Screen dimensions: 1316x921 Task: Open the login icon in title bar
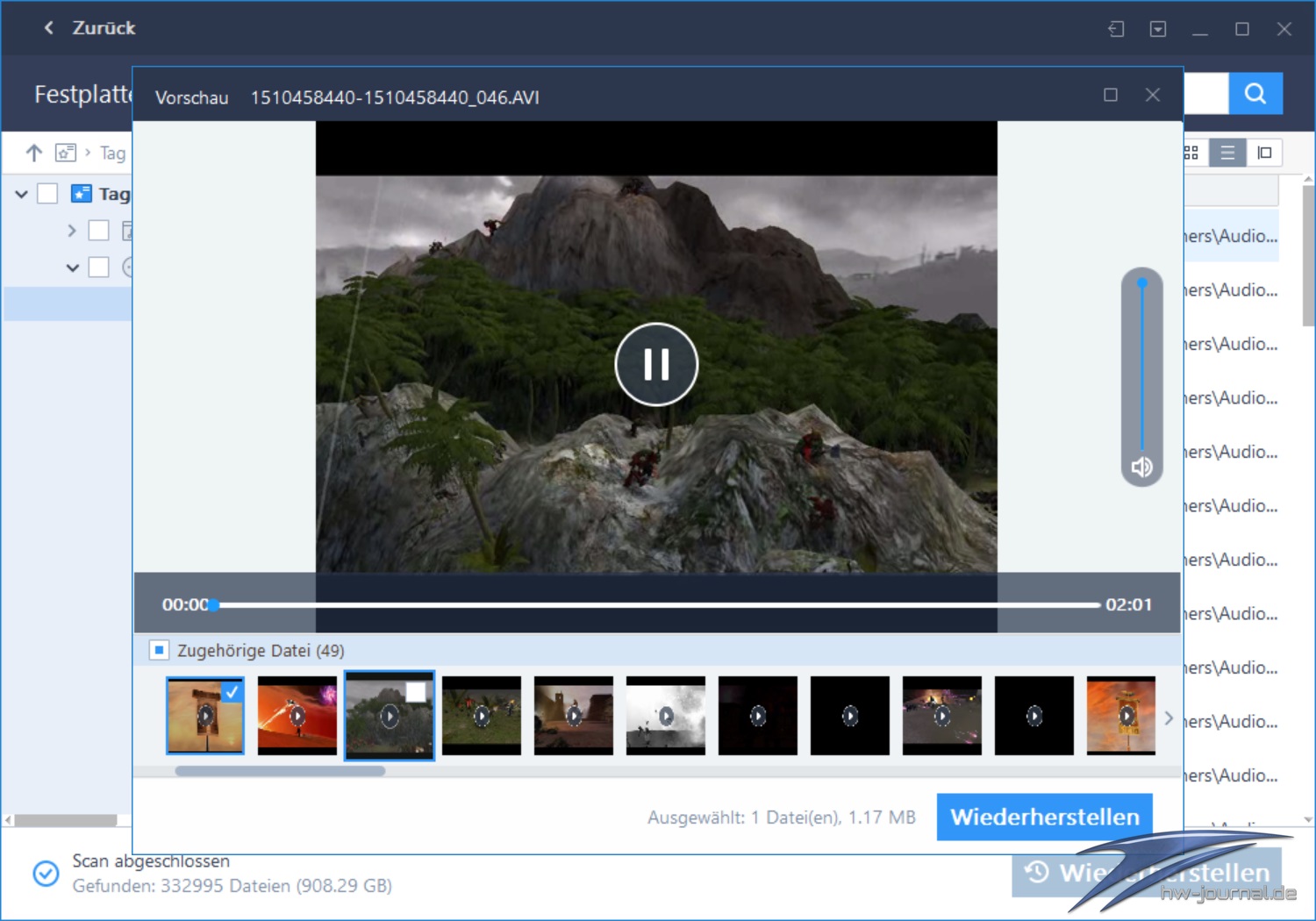pyautogui.click(x=1116, y=29)
